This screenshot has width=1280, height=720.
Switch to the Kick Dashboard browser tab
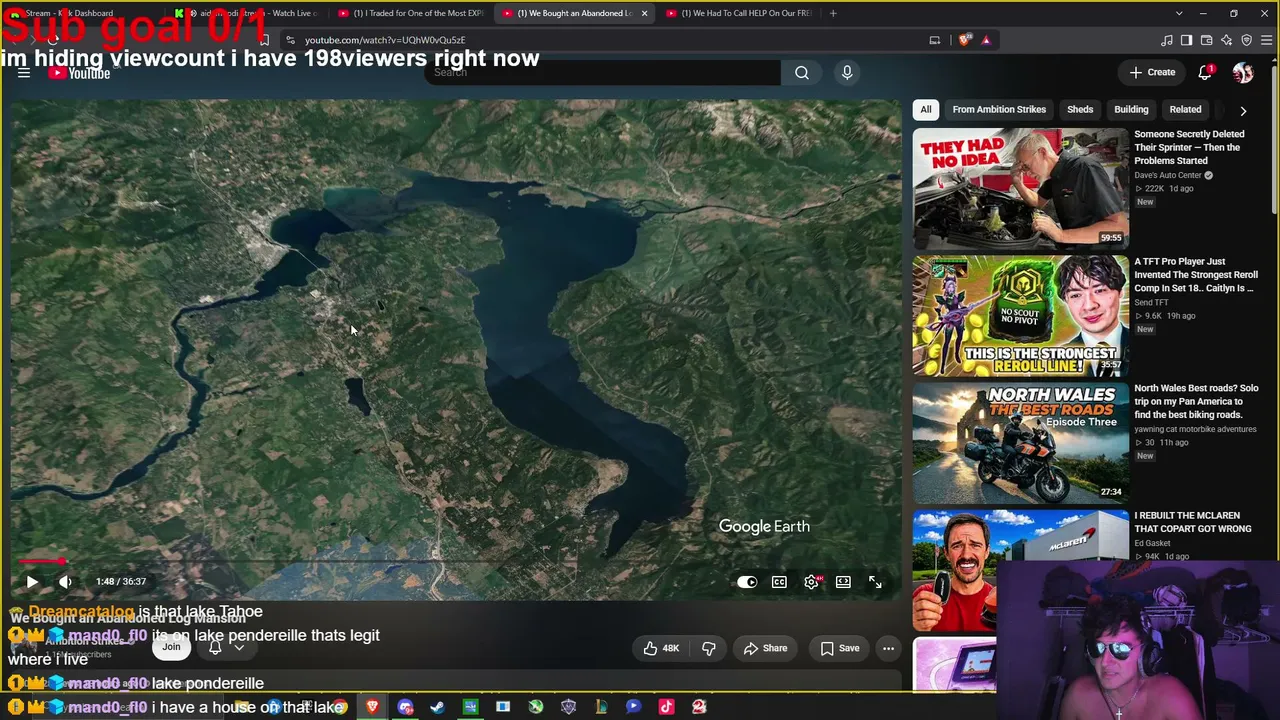click(78, 13)
